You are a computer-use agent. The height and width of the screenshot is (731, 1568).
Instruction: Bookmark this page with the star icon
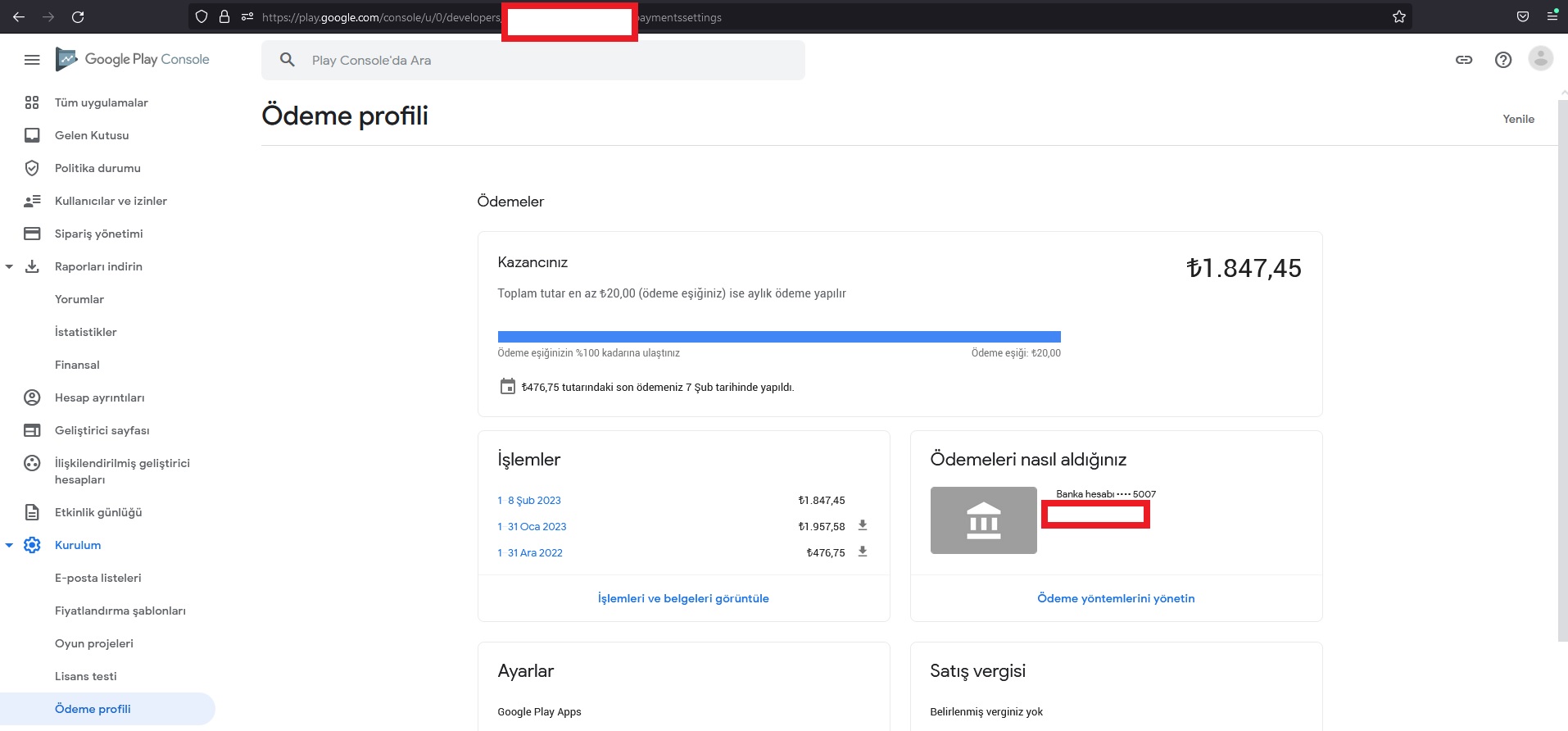click(1399, 16)
